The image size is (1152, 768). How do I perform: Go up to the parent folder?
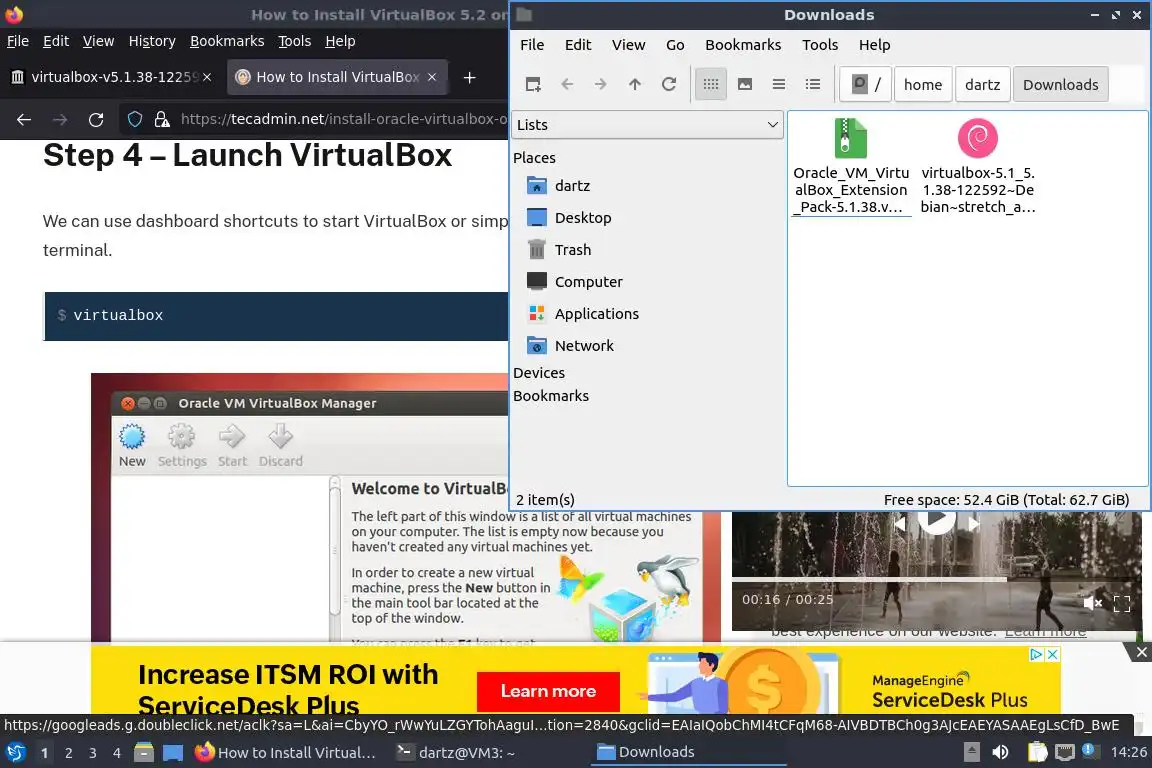coord(635,85)
